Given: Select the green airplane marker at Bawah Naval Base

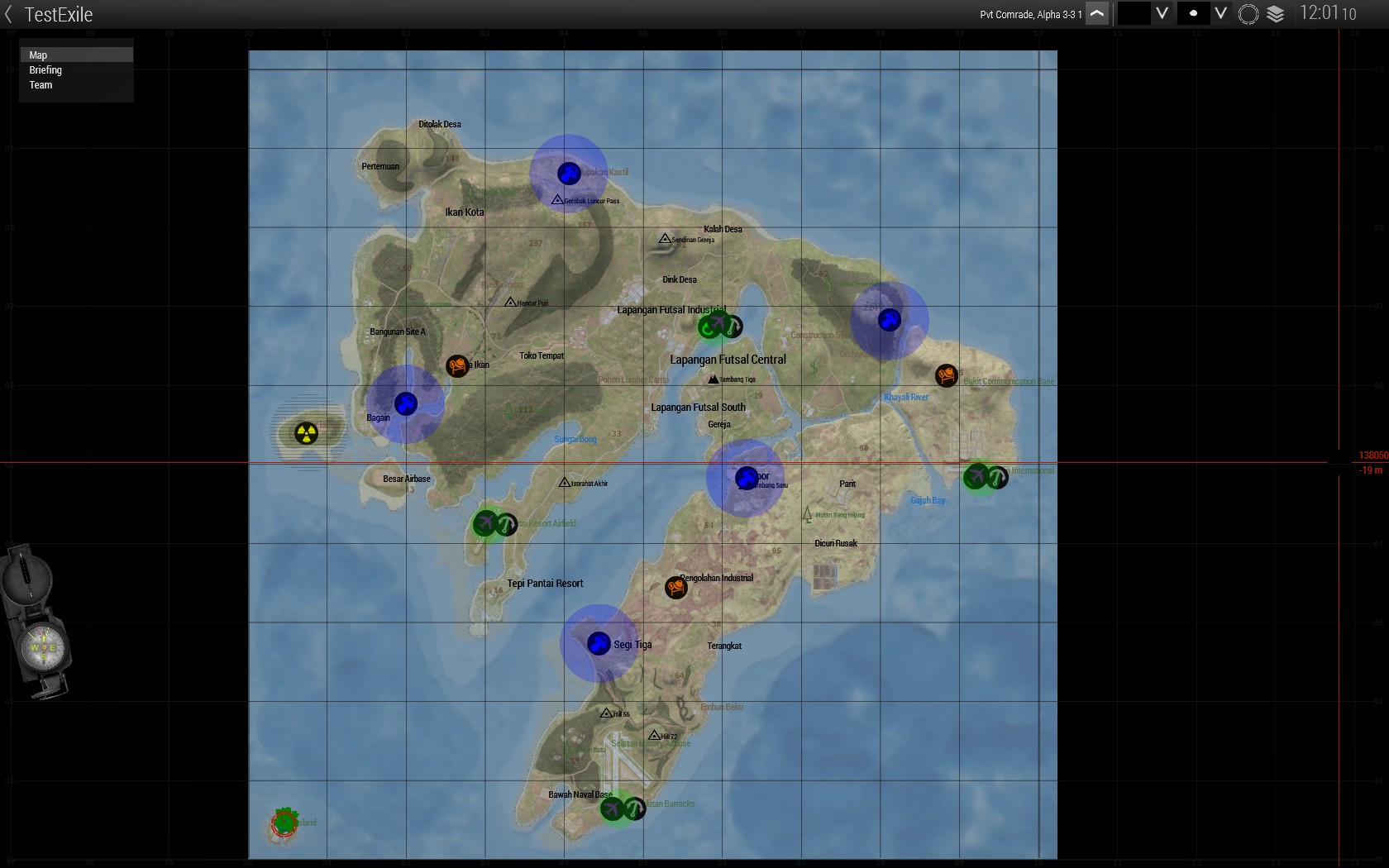Looking at the screenshot, I should coord(613,808).
